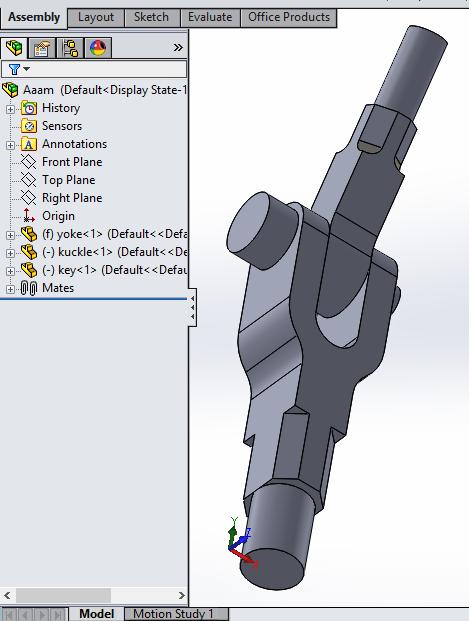469x621 pixels.
Task: Click the Front Plane icon
Action: click(x=29, y=162)
